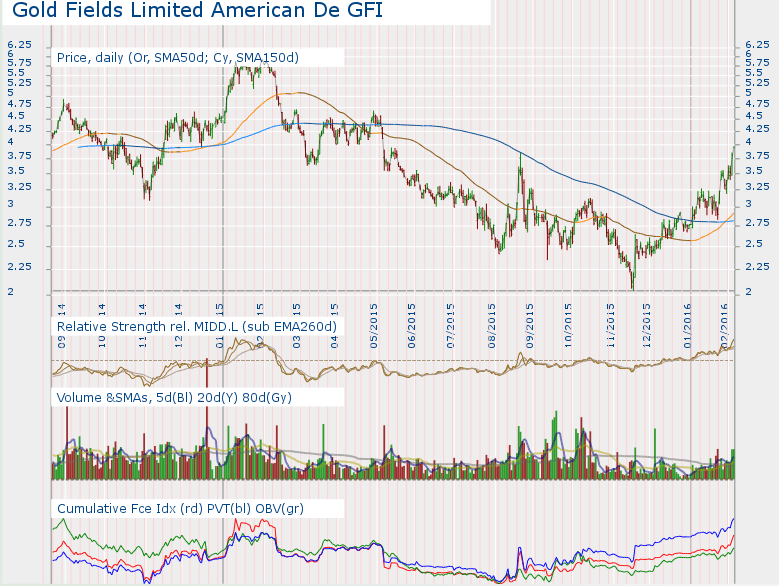Click the 2 value on left price axis
The height and width of the screenshot is (586, 779).
[x=10, y=292]
